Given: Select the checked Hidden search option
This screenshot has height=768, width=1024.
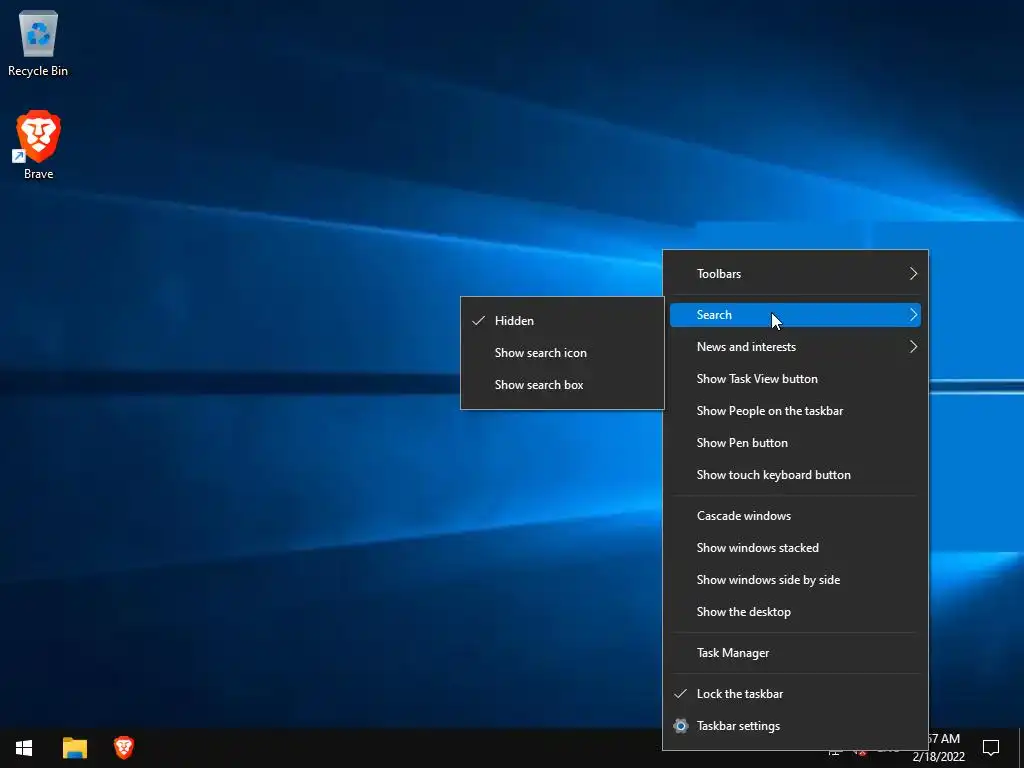Looking at the screenshot, I should click(562, 321).
